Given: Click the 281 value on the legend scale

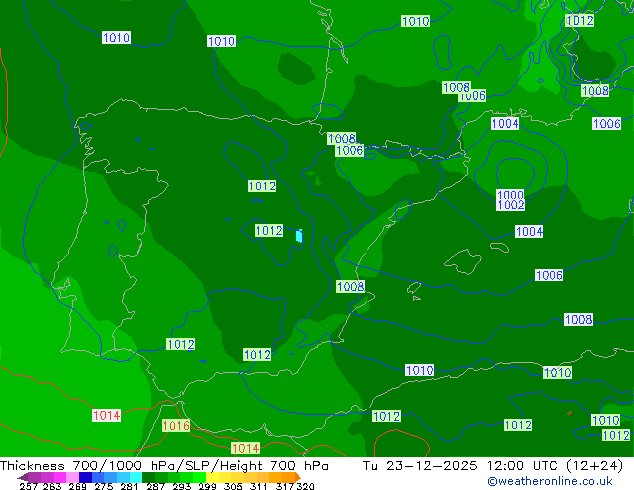Looking at the screenshot, I should [x=129, y=486].
